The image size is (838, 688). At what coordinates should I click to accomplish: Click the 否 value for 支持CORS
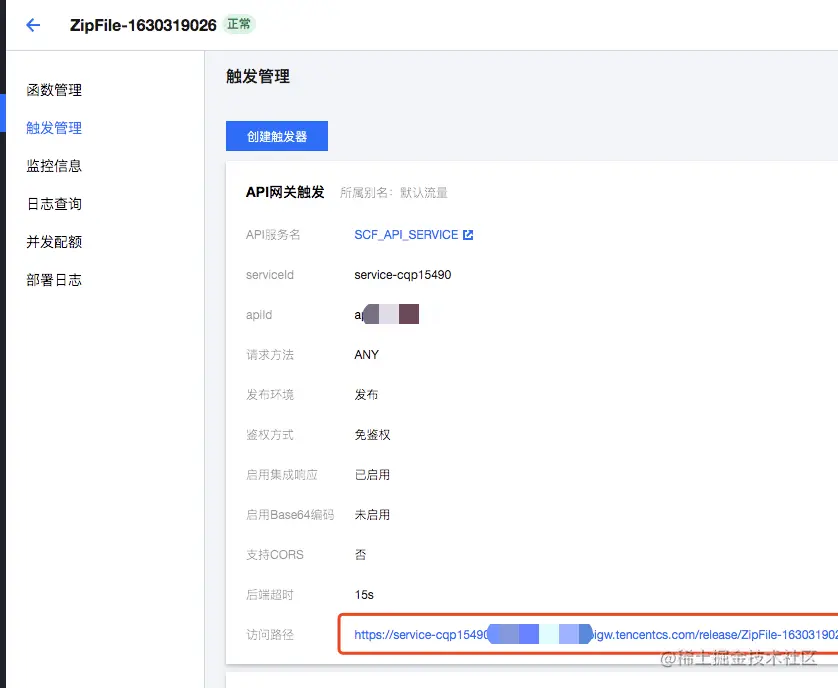click(x=361, y=555)
